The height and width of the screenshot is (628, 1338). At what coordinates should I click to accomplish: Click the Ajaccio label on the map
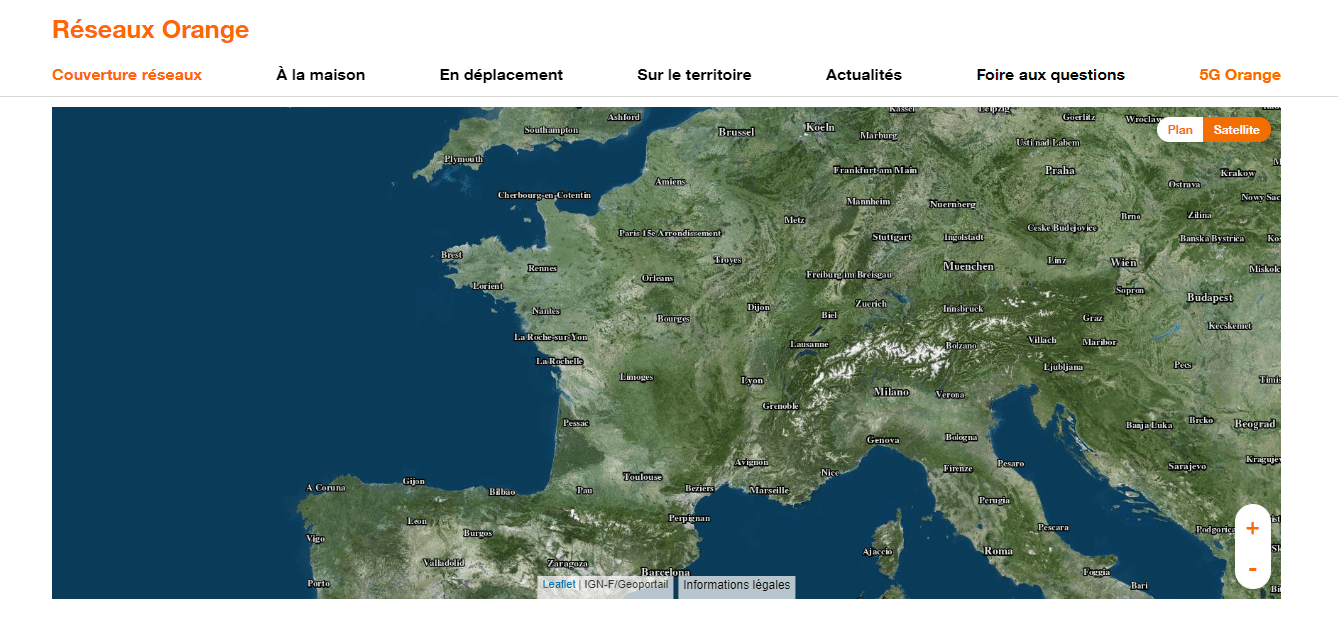click(x=878, y=552)
